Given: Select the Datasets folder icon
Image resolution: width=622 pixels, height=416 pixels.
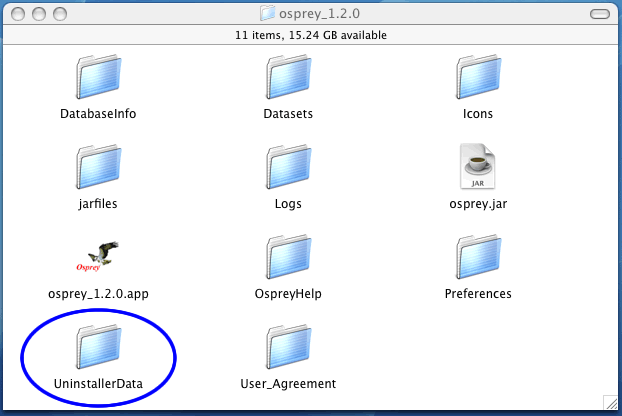Looking at the screenshot, I should point(288,76).
